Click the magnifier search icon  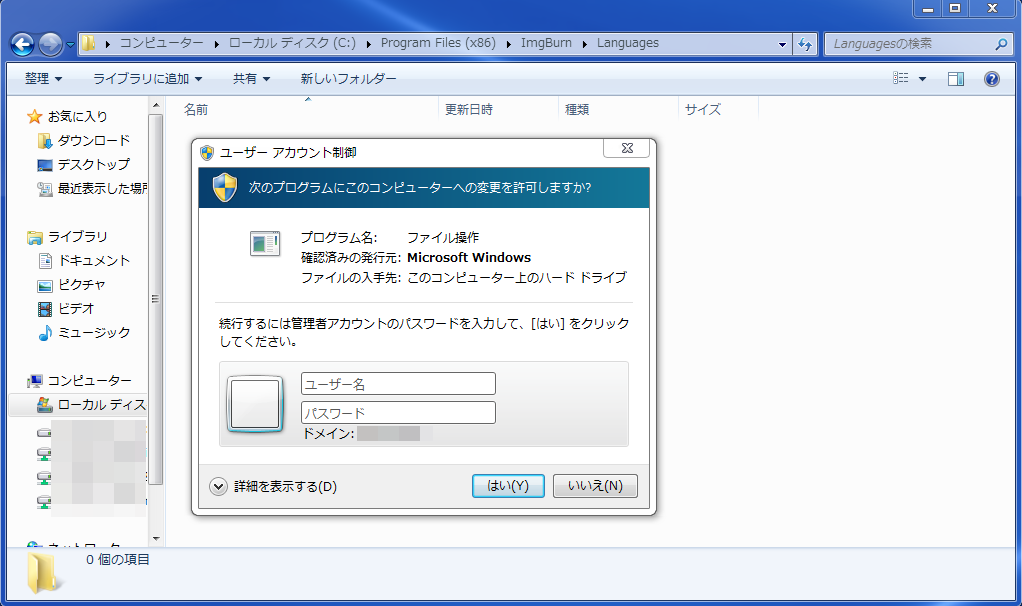pos(1001,44)
